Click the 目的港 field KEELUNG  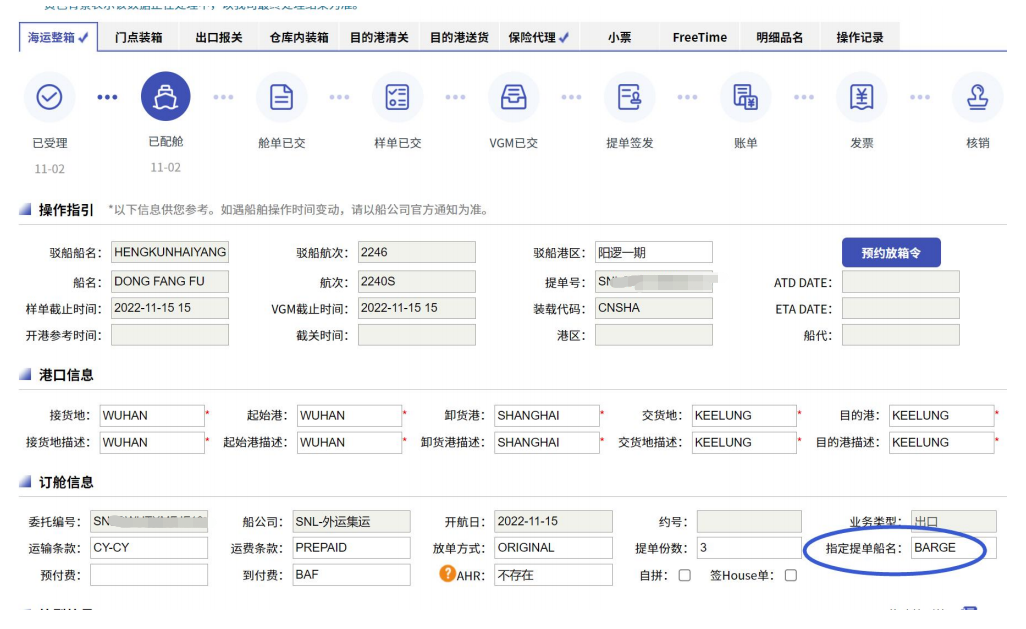click(942, 416)
